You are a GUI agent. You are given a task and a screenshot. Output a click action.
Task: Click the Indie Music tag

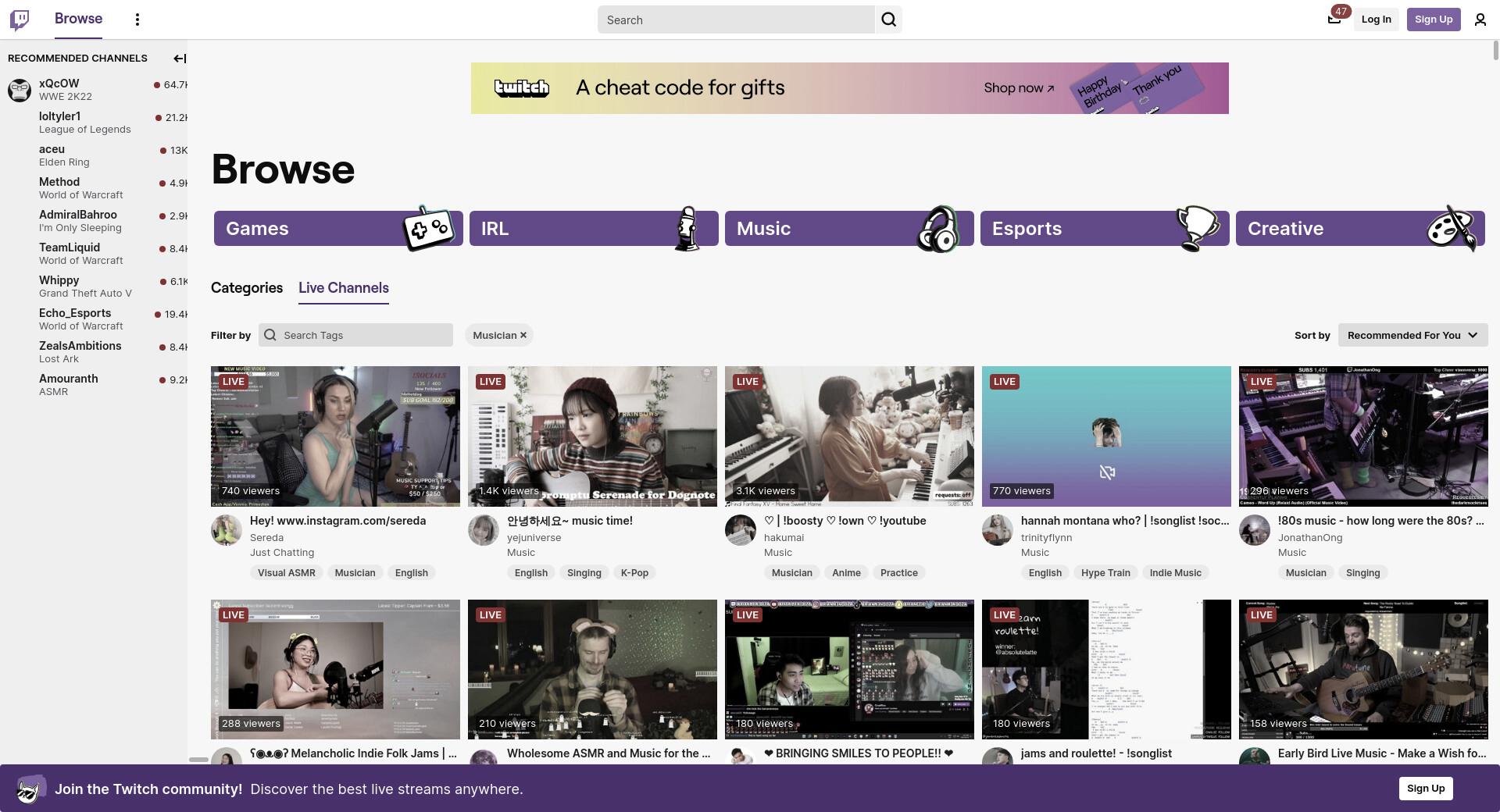pos(1176,572)
